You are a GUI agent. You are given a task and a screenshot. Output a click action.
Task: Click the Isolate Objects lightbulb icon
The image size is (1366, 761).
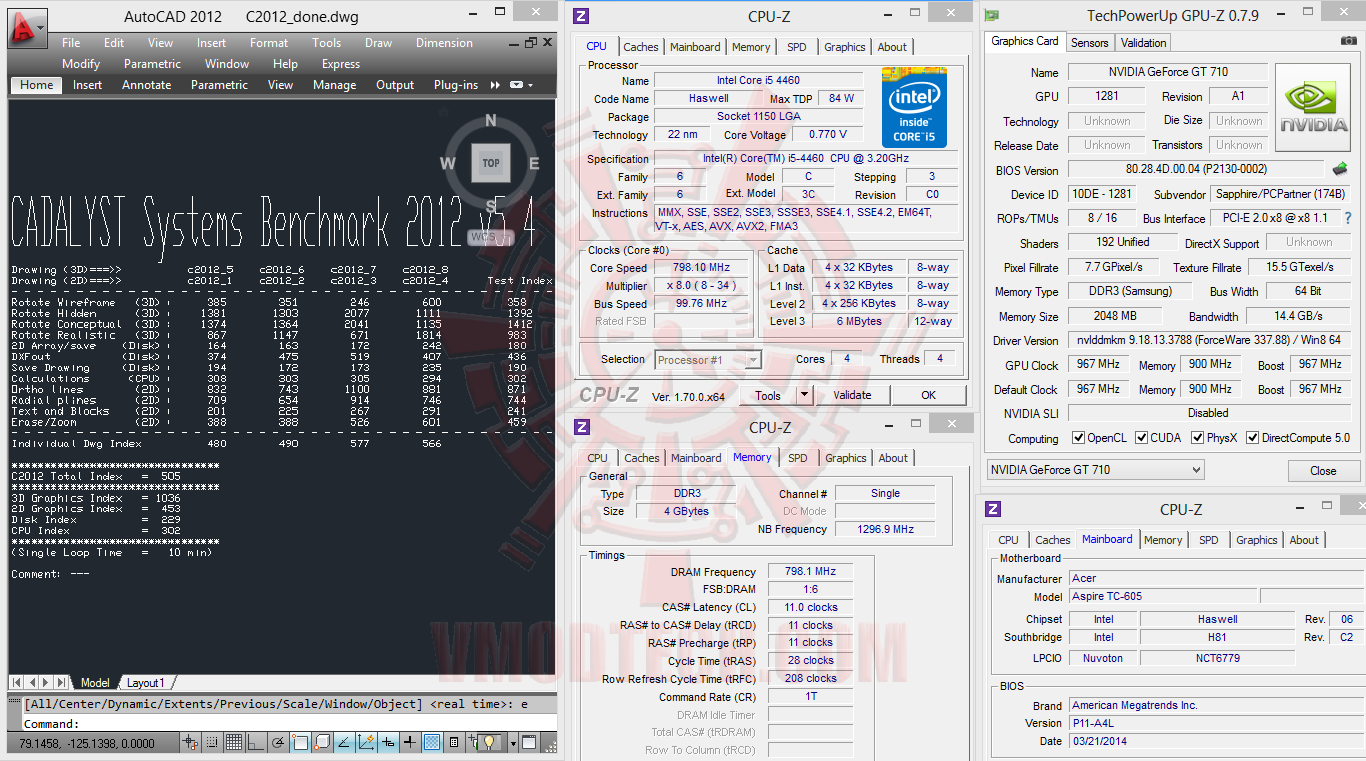click(490, 743)
